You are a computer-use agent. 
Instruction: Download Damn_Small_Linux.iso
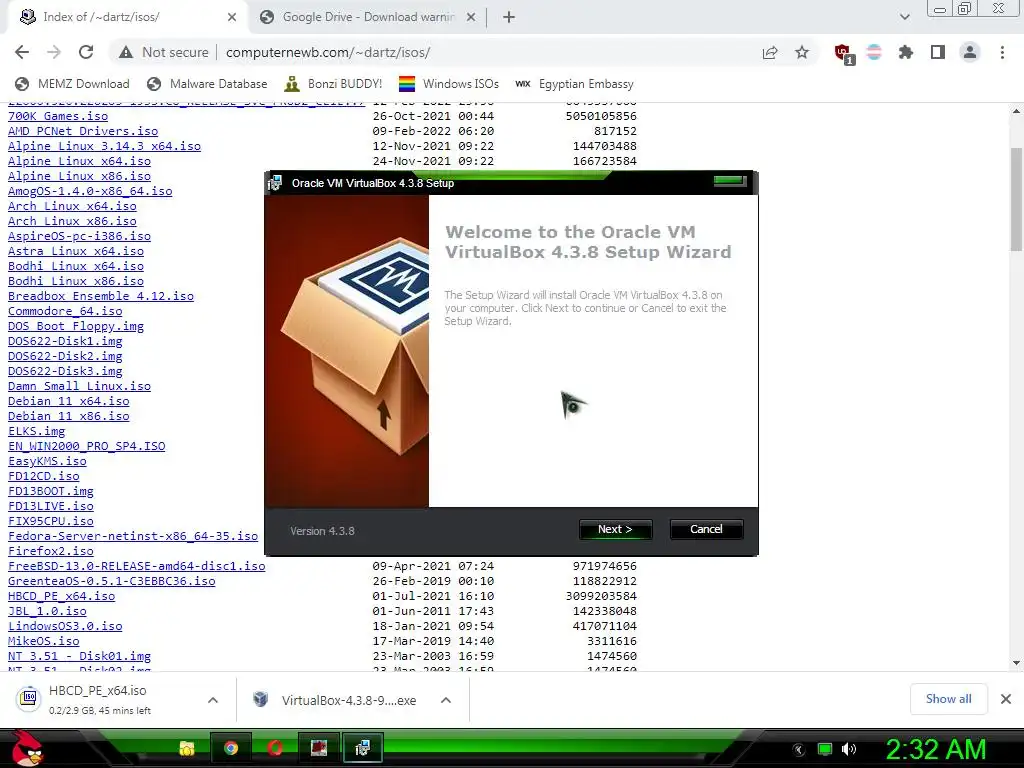tap(79, 387)
